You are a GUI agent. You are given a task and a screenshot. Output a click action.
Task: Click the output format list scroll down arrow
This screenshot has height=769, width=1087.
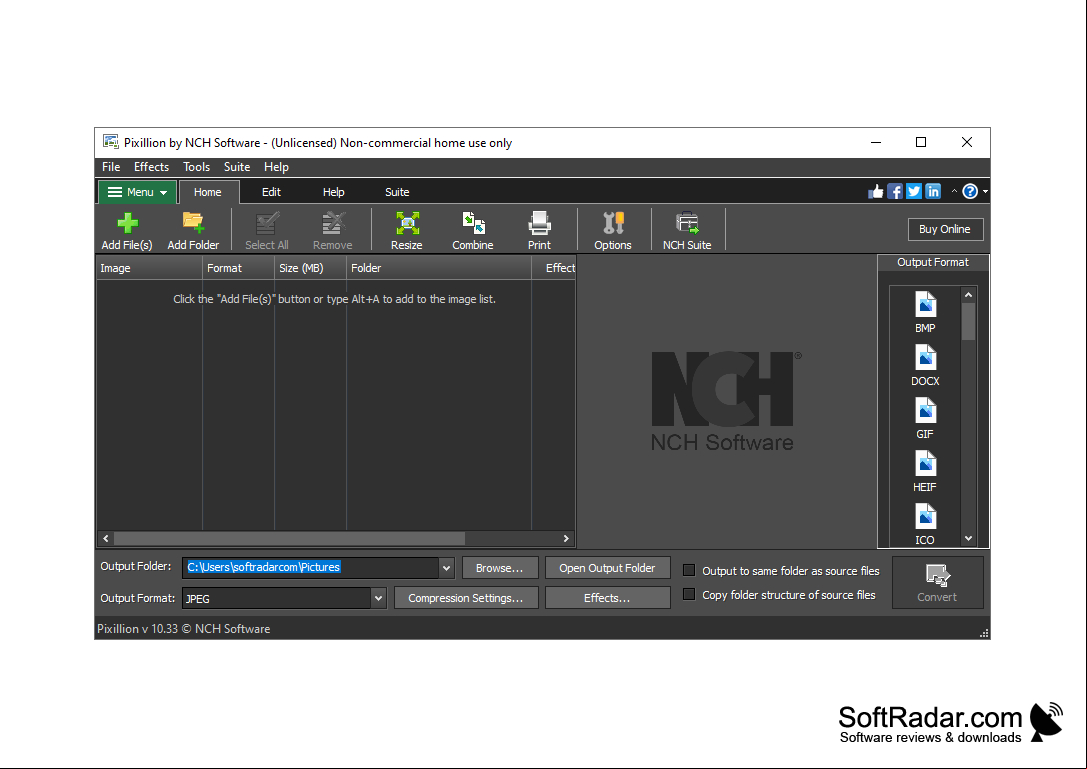[x=968, y=538]
